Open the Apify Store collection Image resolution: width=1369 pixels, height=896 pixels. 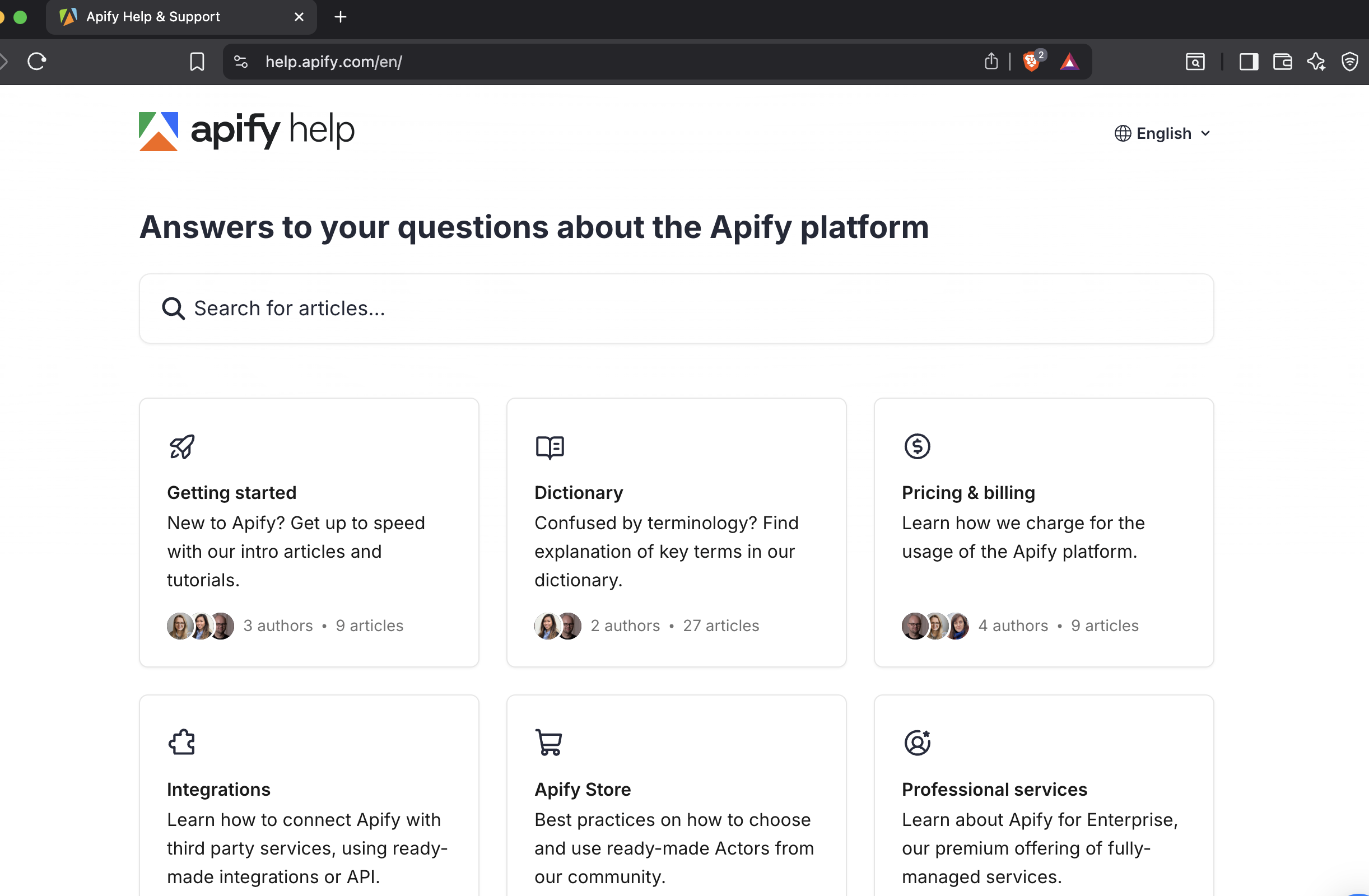pyautogui.click(x=677, y=795)
